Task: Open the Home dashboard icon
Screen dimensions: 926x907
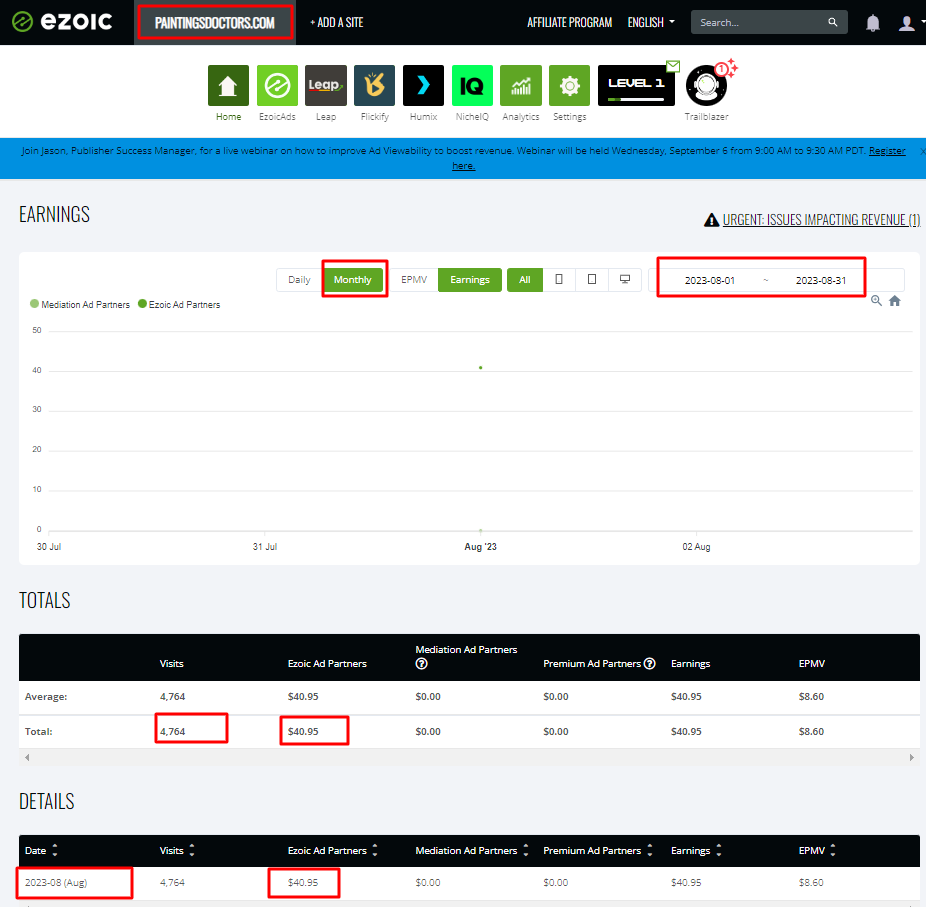Action: pos(229,86)
